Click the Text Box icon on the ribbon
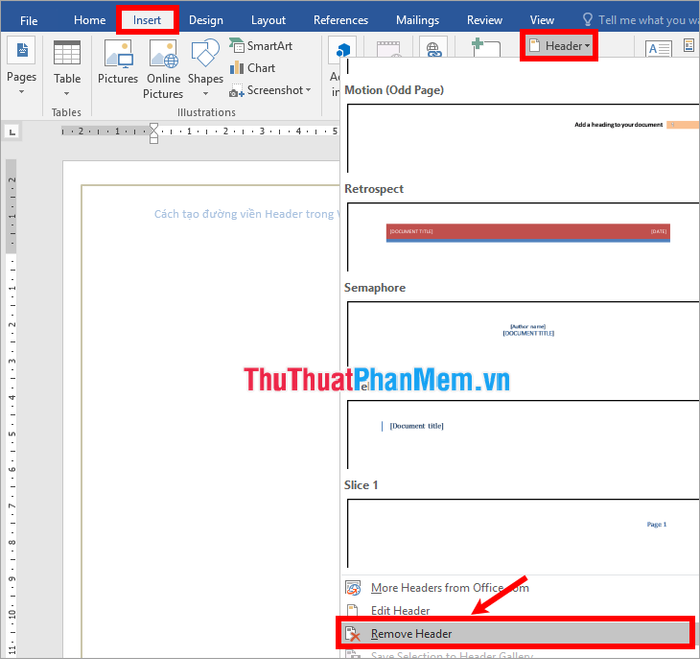The width and height of the screenshot is (700, 659). pyautogui.click(x=658, y=50)
